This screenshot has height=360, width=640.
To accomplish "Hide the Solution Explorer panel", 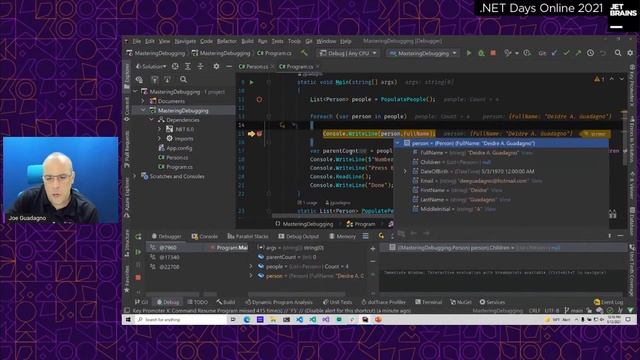I will (x=229, y=66).
